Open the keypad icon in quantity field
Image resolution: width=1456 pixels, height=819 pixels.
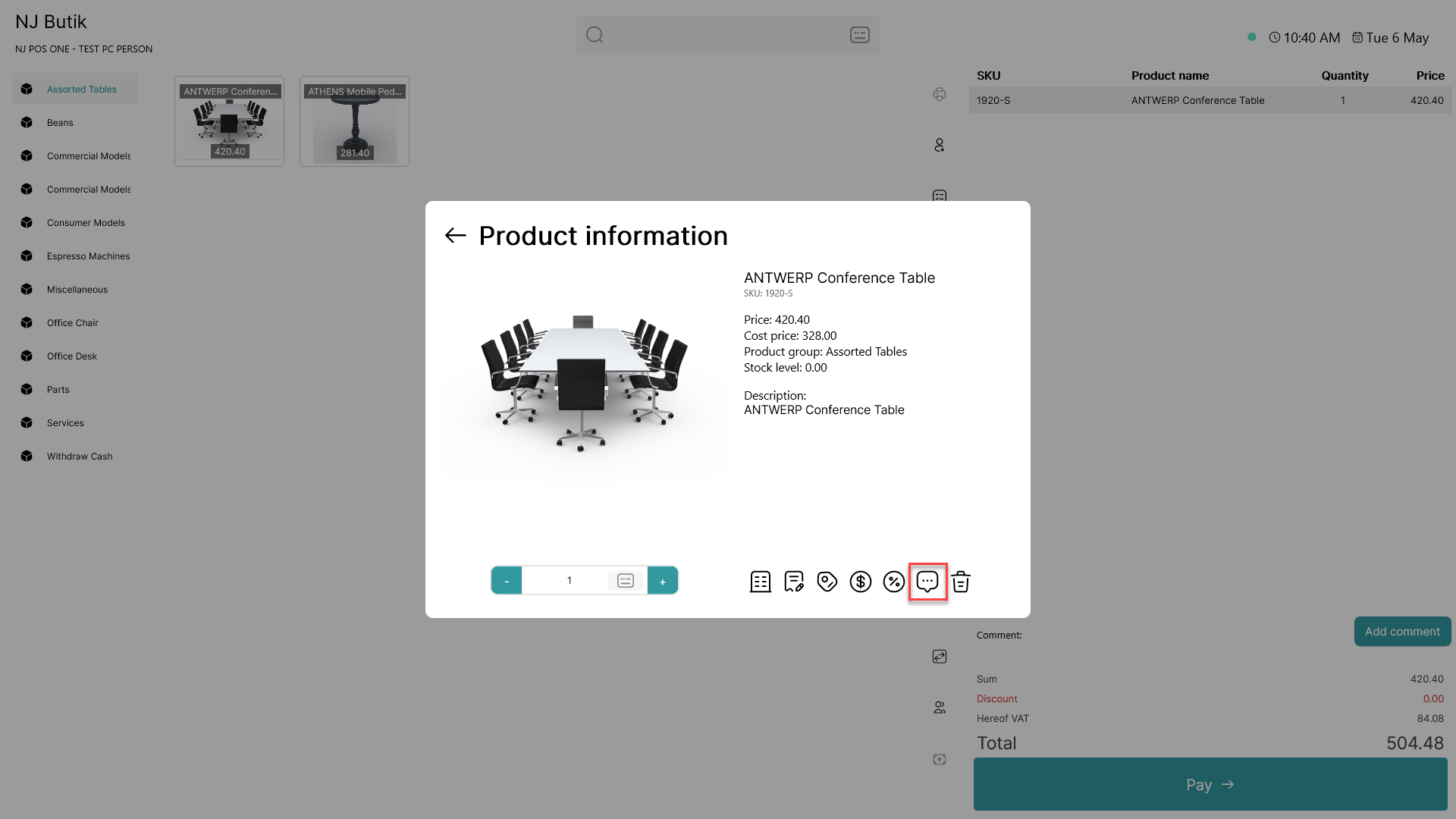[x=626, y=581]
